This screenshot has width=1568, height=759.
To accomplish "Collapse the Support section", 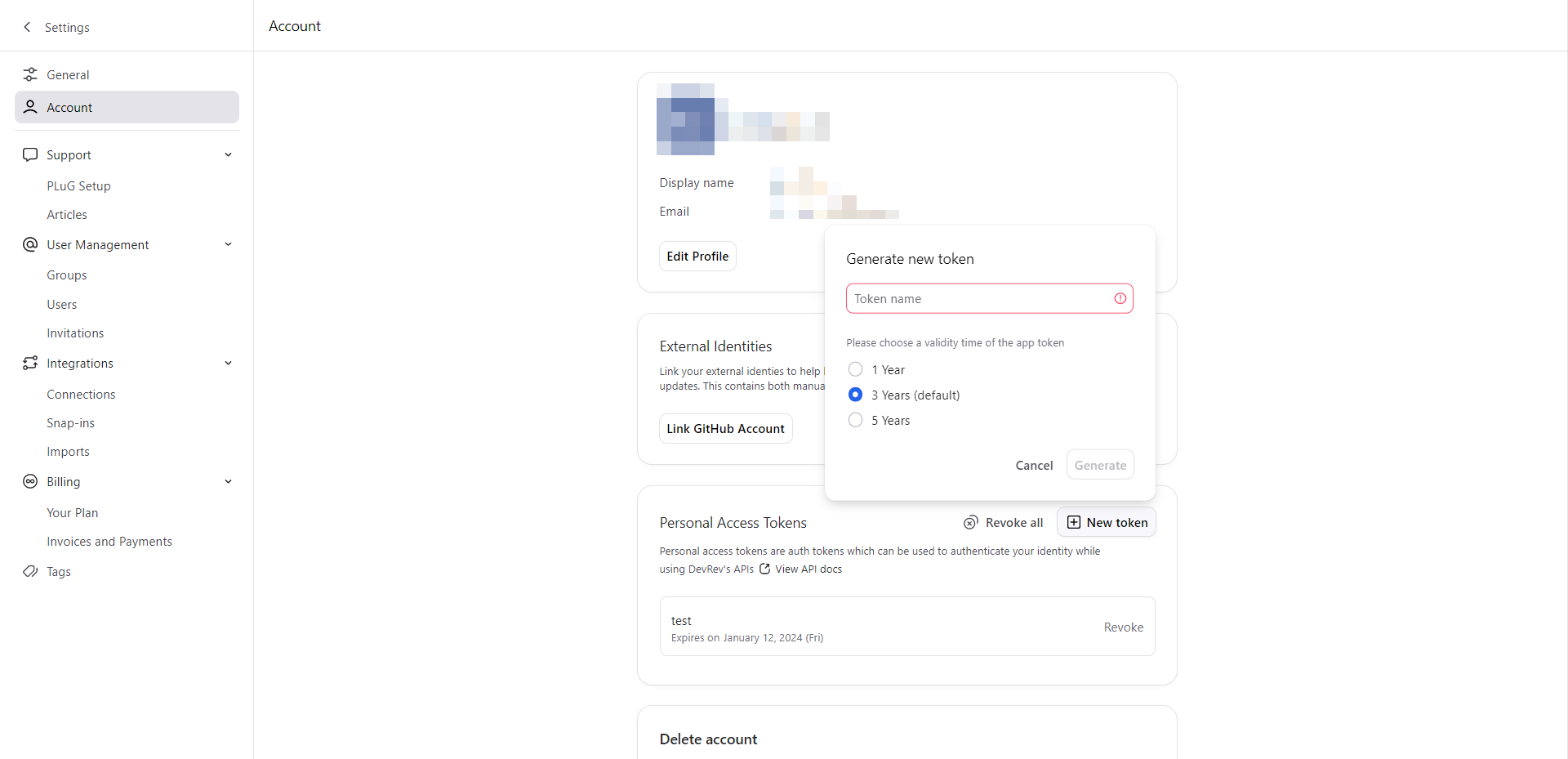I will [228, 154].
